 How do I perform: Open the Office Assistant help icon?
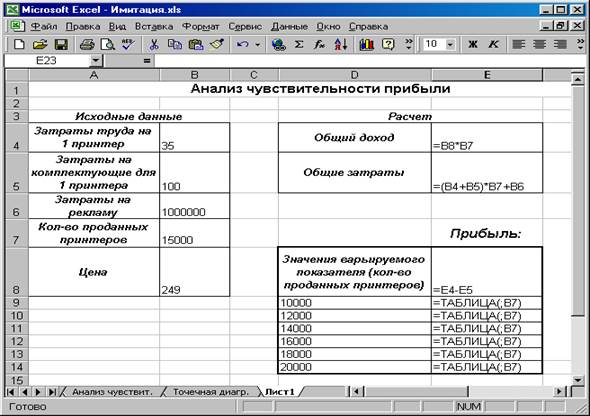pyautogui.click(x=388, y=44)
